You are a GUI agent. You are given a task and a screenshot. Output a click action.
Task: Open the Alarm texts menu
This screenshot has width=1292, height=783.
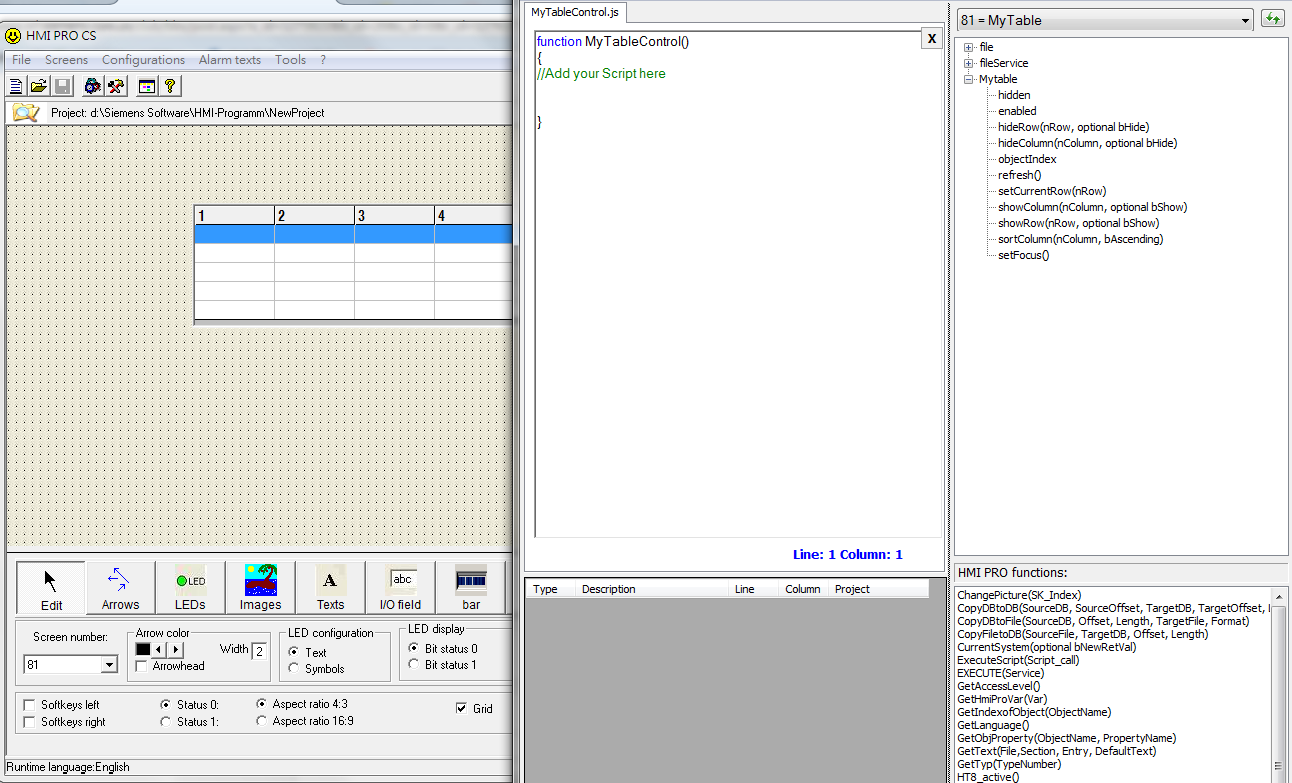[x=229, y=60]
